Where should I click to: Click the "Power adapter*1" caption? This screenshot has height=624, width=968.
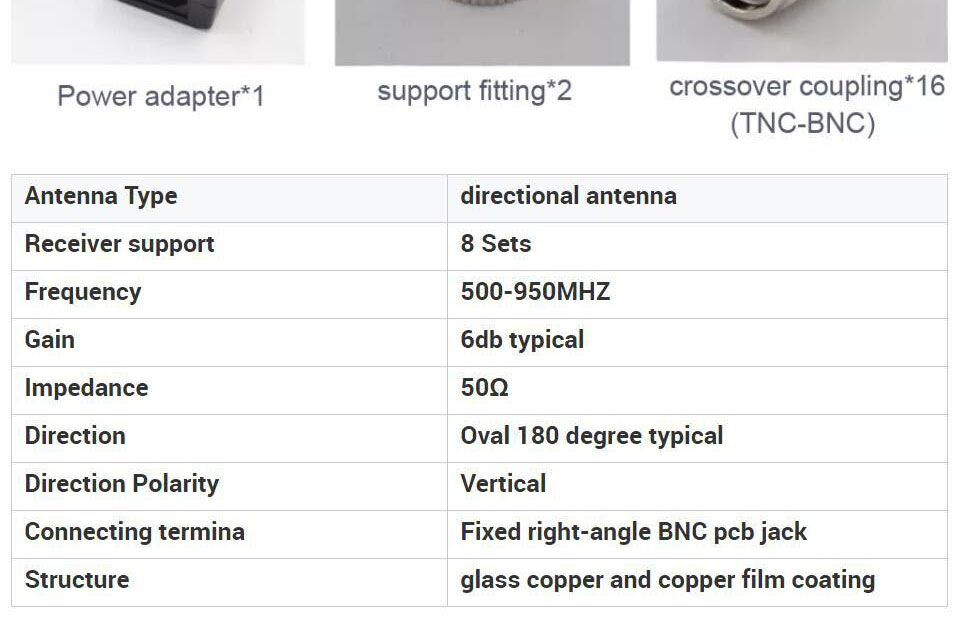point(160,96)
